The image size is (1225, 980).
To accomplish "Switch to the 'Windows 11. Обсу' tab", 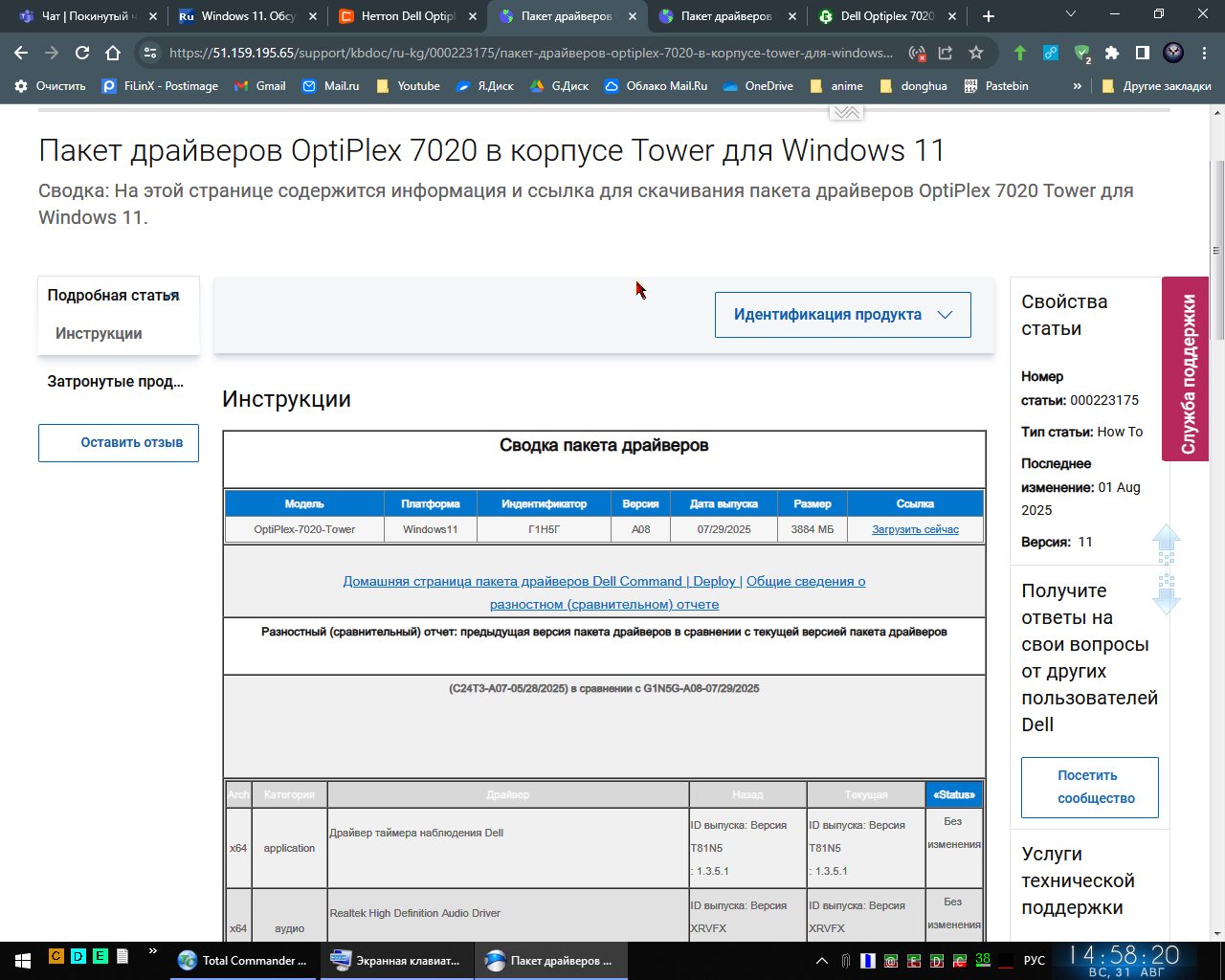I will pyautogui.click(x=247, y=16).
